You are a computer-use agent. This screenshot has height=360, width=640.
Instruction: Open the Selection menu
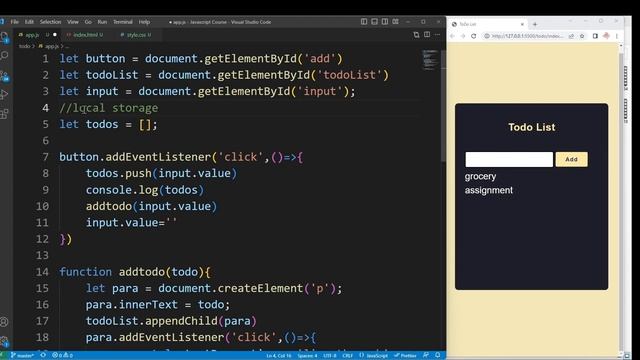point(51,22)
